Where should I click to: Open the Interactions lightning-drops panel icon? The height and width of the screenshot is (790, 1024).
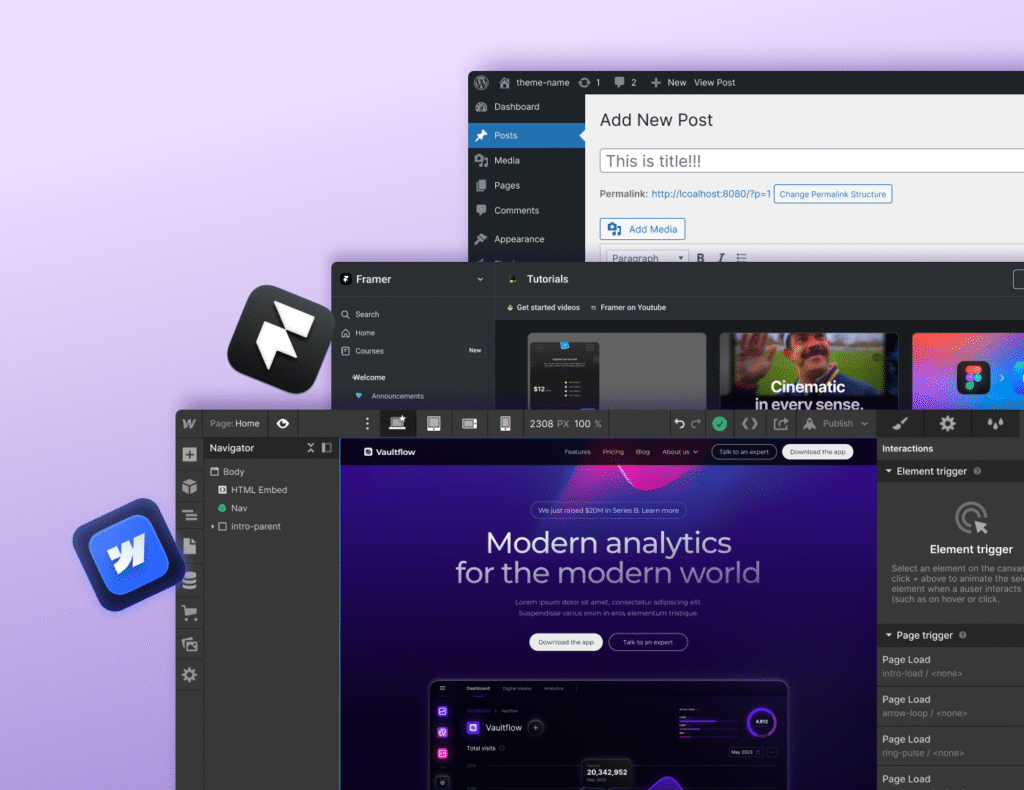point(995,424)
